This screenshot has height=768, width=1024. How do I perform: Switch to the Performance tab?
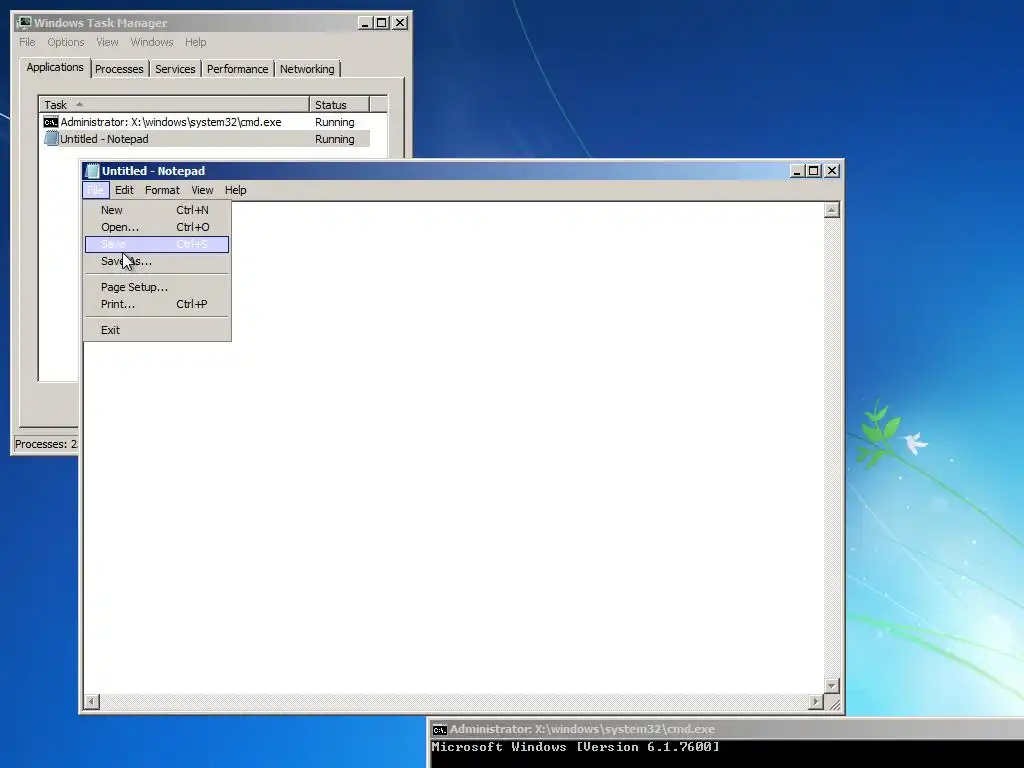[237, 69]
